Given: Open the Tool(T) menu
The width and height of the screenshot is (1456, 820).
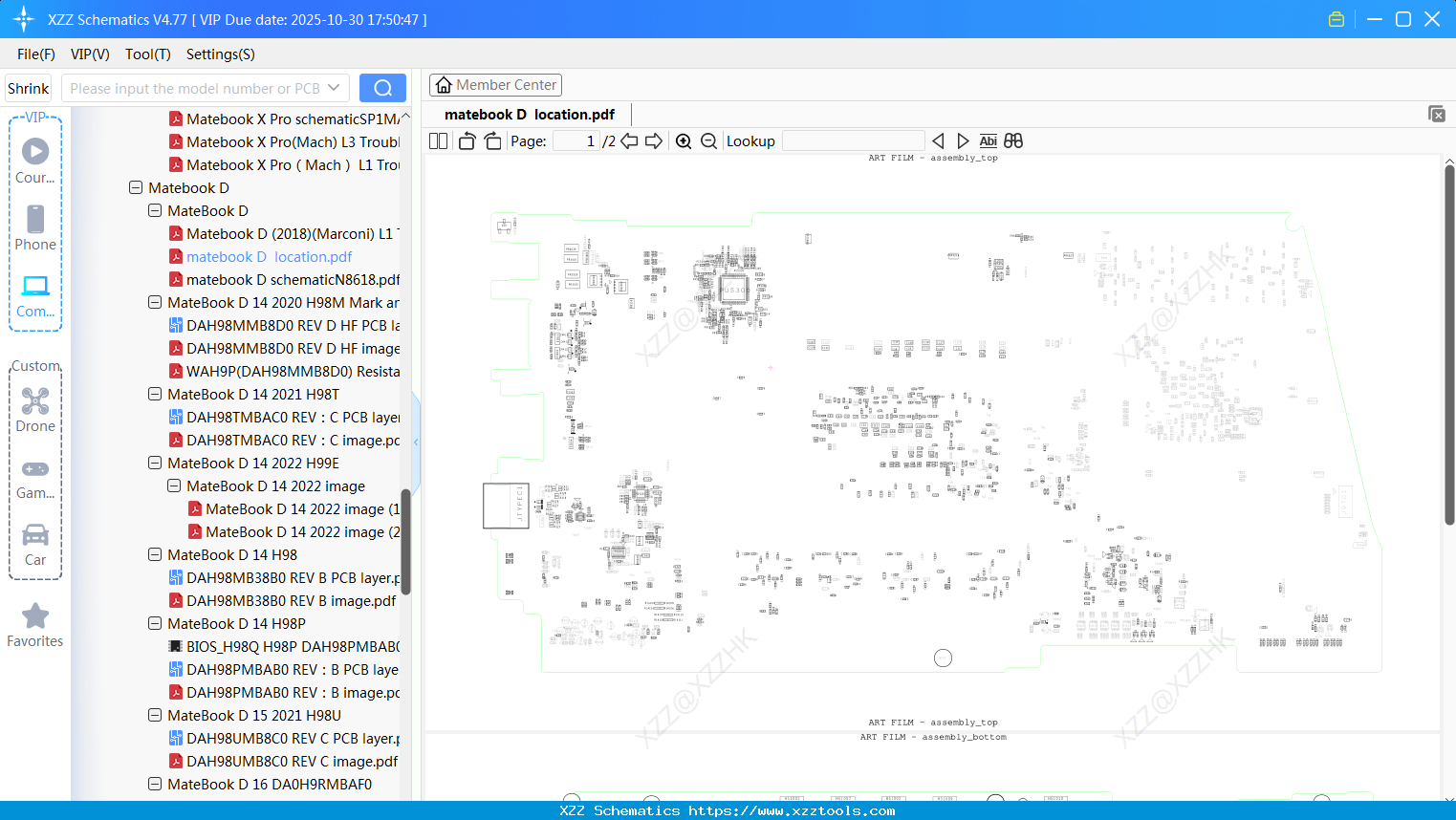Looking at the screenshot, I should pyautogui.click(x=148, y=54).
